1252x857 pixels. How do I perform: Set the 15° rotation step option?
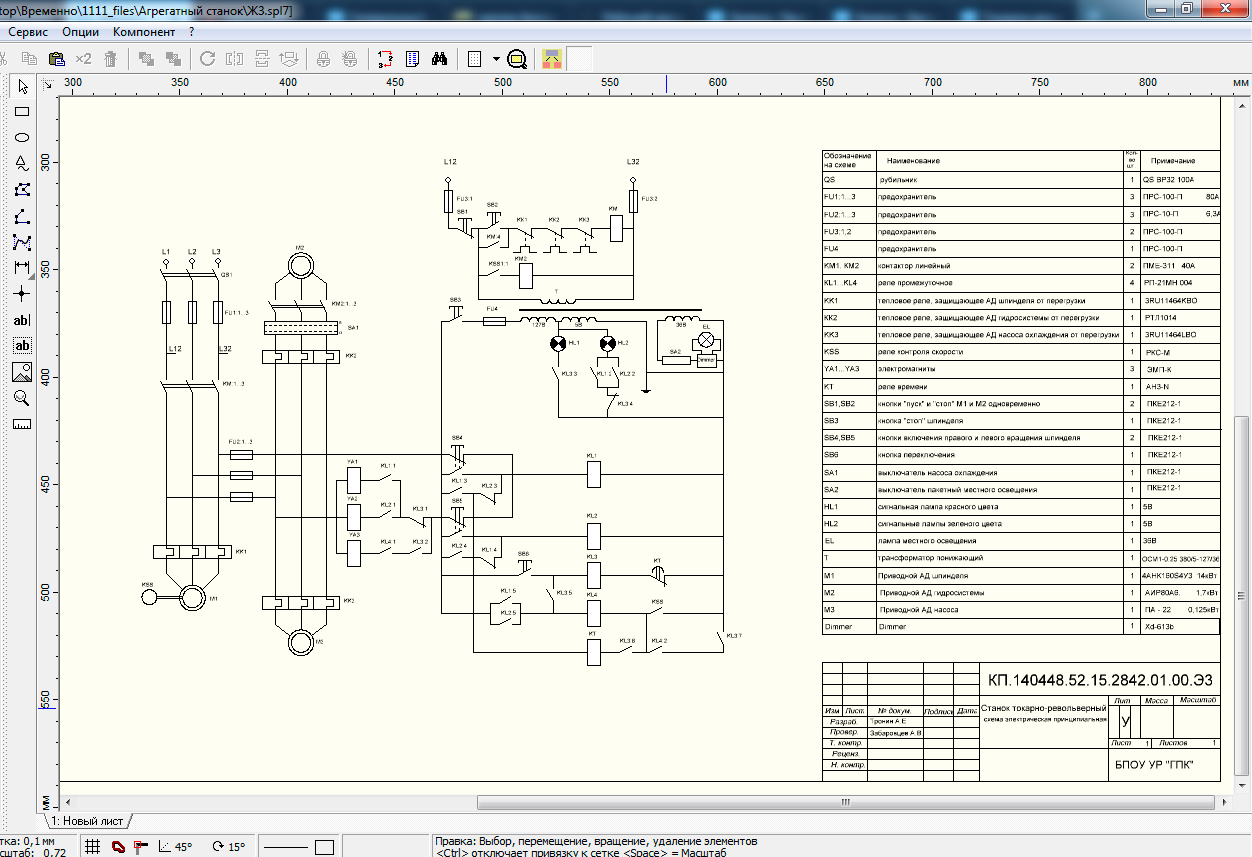point(229,846)
